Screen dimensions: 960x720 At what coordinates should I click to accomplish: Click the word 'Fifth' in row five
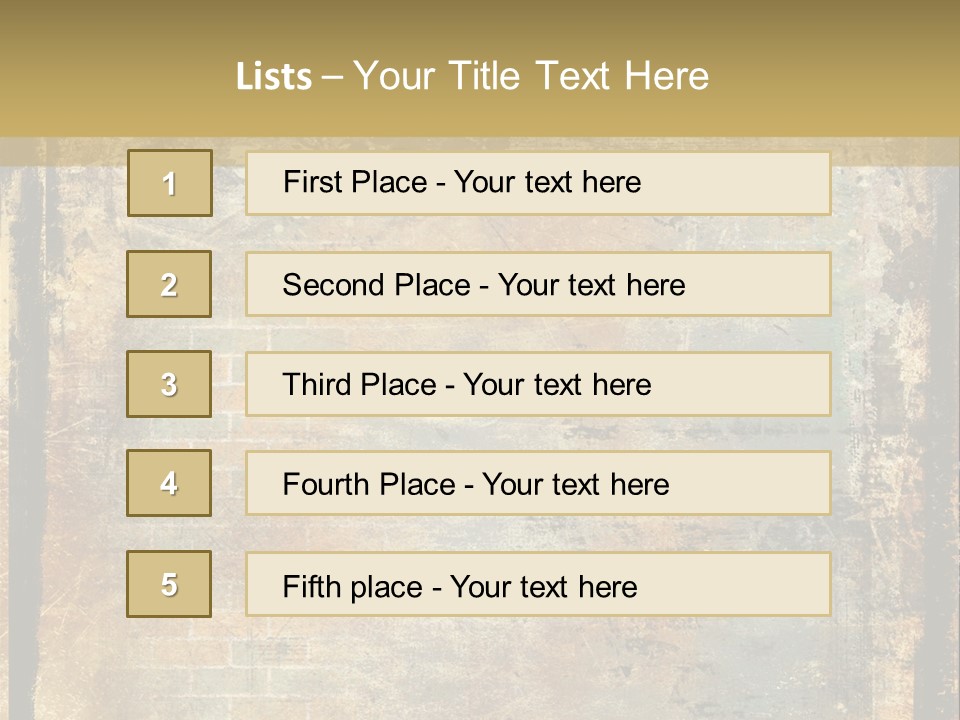pos(312,586)
